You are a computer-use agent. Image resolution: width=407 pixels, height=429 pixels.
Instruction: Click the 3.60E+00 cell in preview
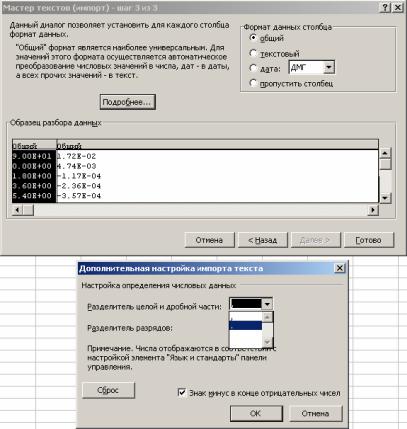(32, 186)
